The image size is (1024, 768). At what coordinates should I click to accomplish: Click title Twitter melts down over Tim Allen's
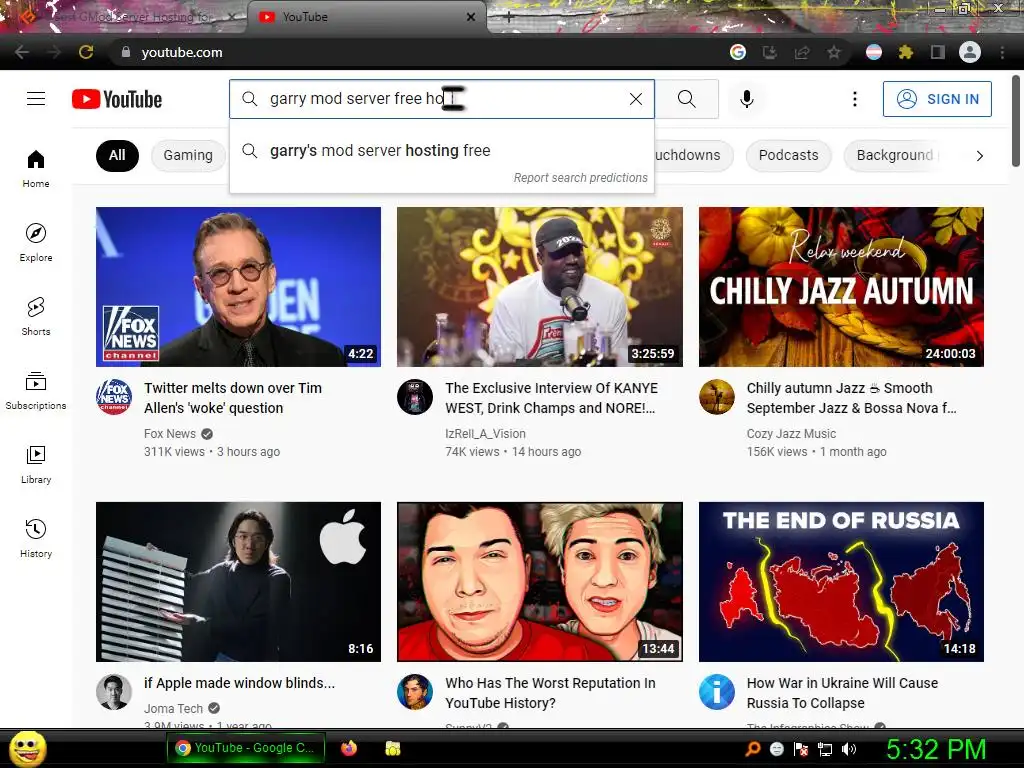click(233, 398)
